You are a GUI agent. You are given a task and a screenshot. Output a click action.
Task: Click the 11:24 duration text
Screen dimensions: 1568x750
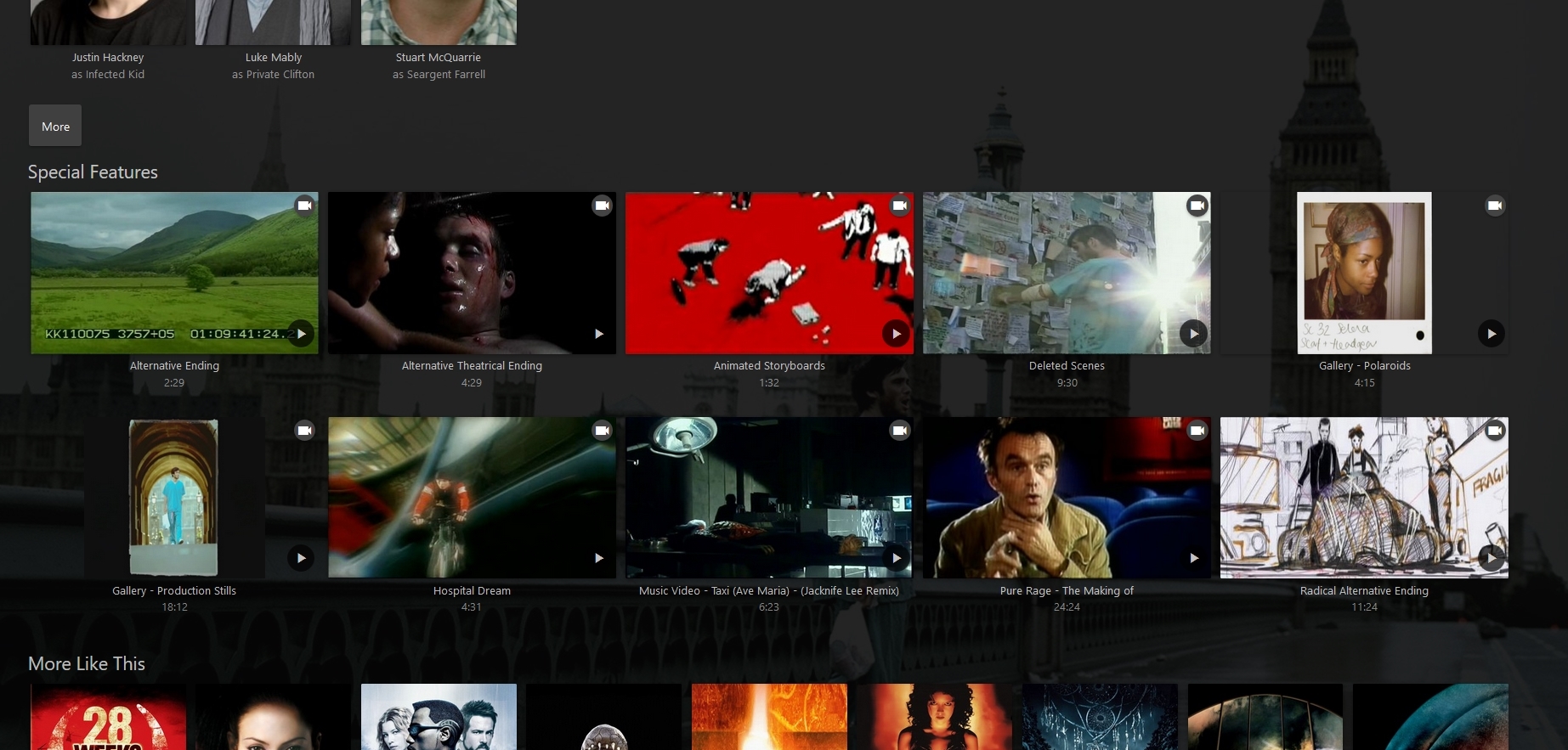[1364, 607]
